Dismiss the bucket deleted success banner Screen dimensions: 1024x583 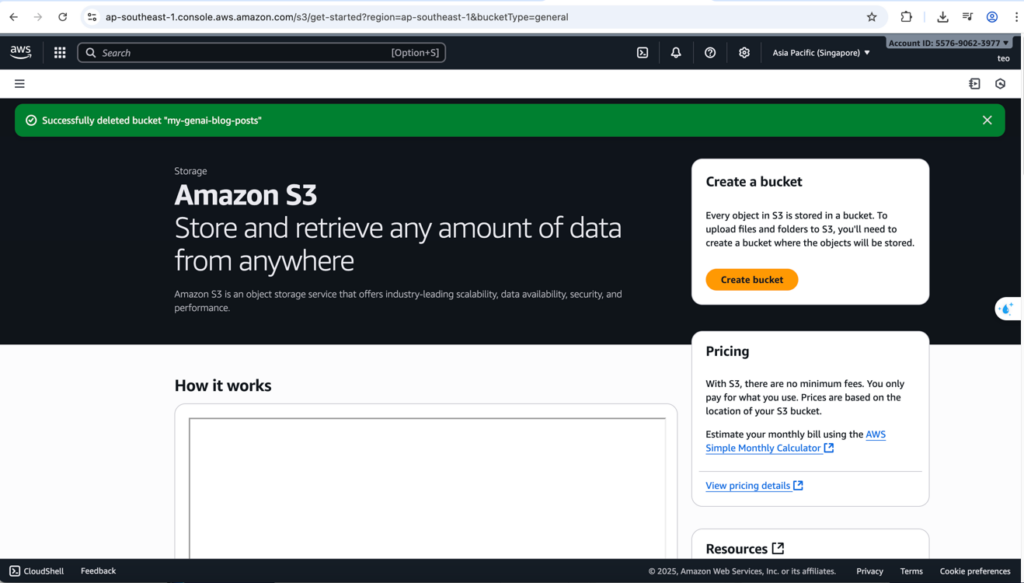(x=987, y=120)
